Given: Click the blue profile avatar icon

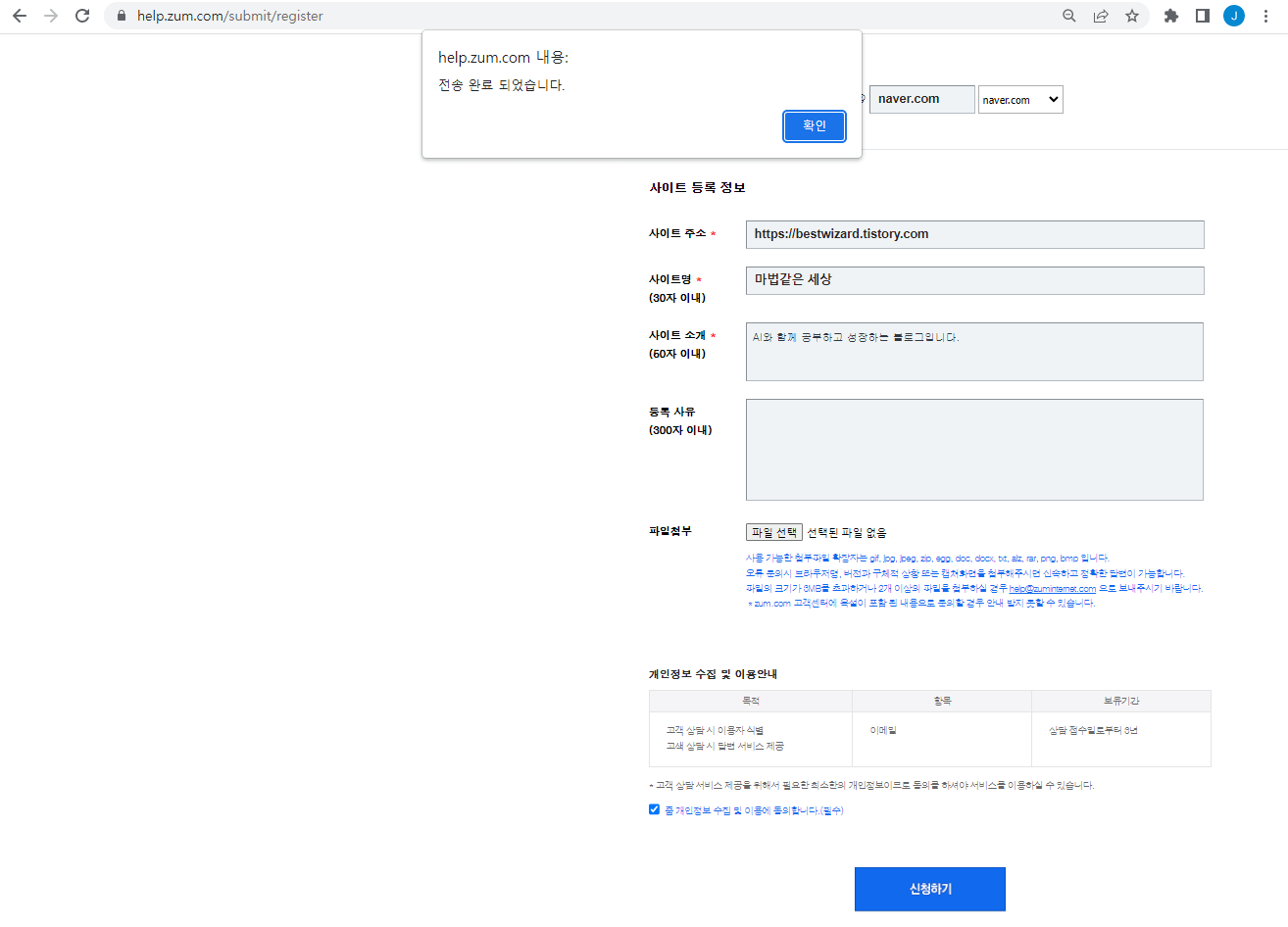Looking at the screenshot, I should (1233, 16).
